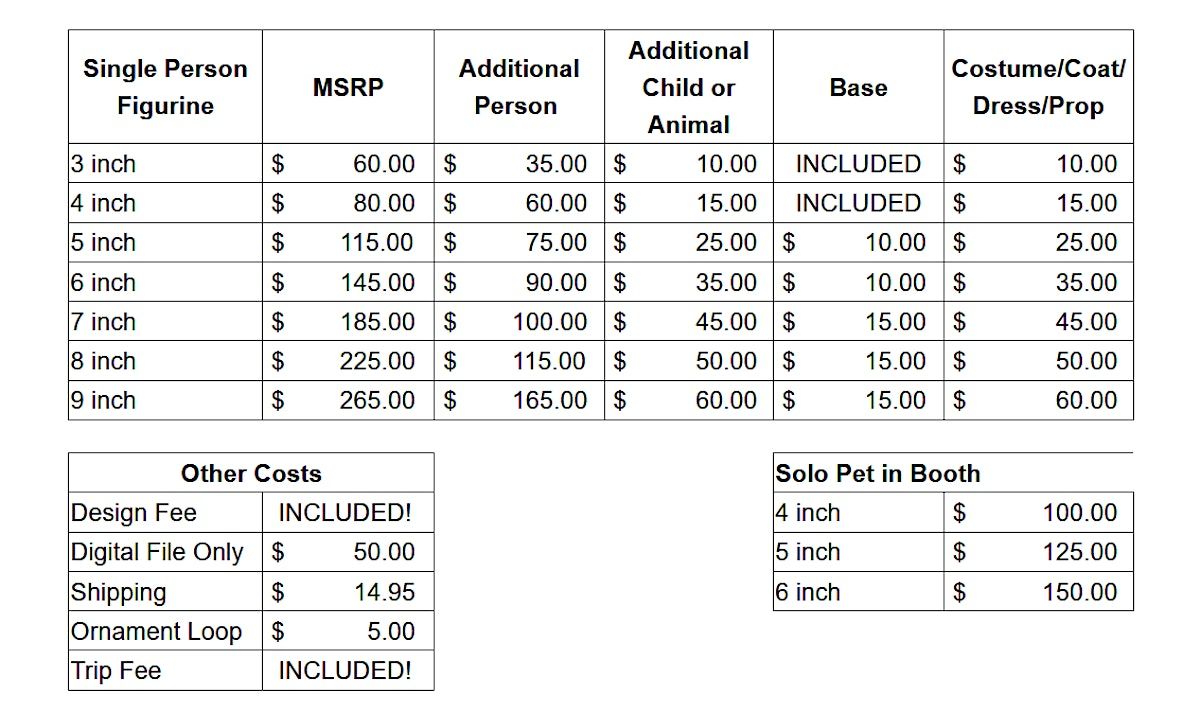Click the "Additional Person" column header

tap(518, 87)
